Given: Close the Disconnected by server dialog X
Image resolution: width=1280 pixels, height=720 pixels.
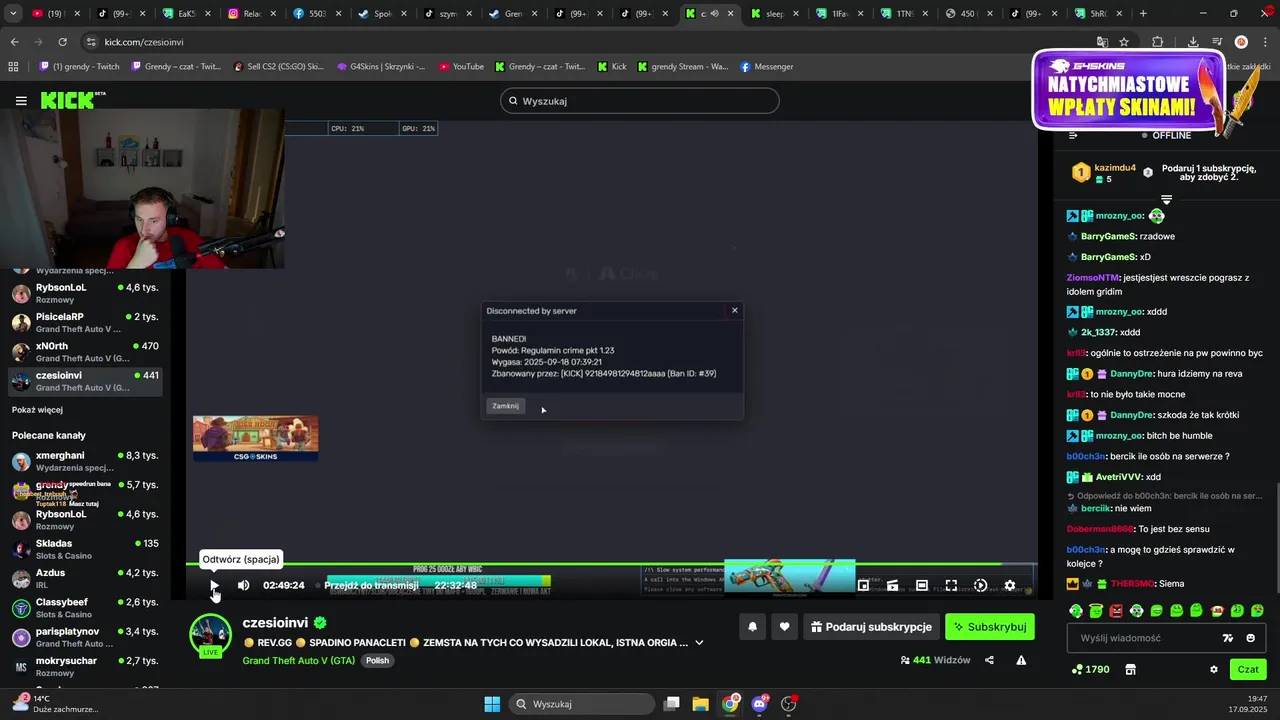Looking at the screenshot, I should tap(735, 310).
